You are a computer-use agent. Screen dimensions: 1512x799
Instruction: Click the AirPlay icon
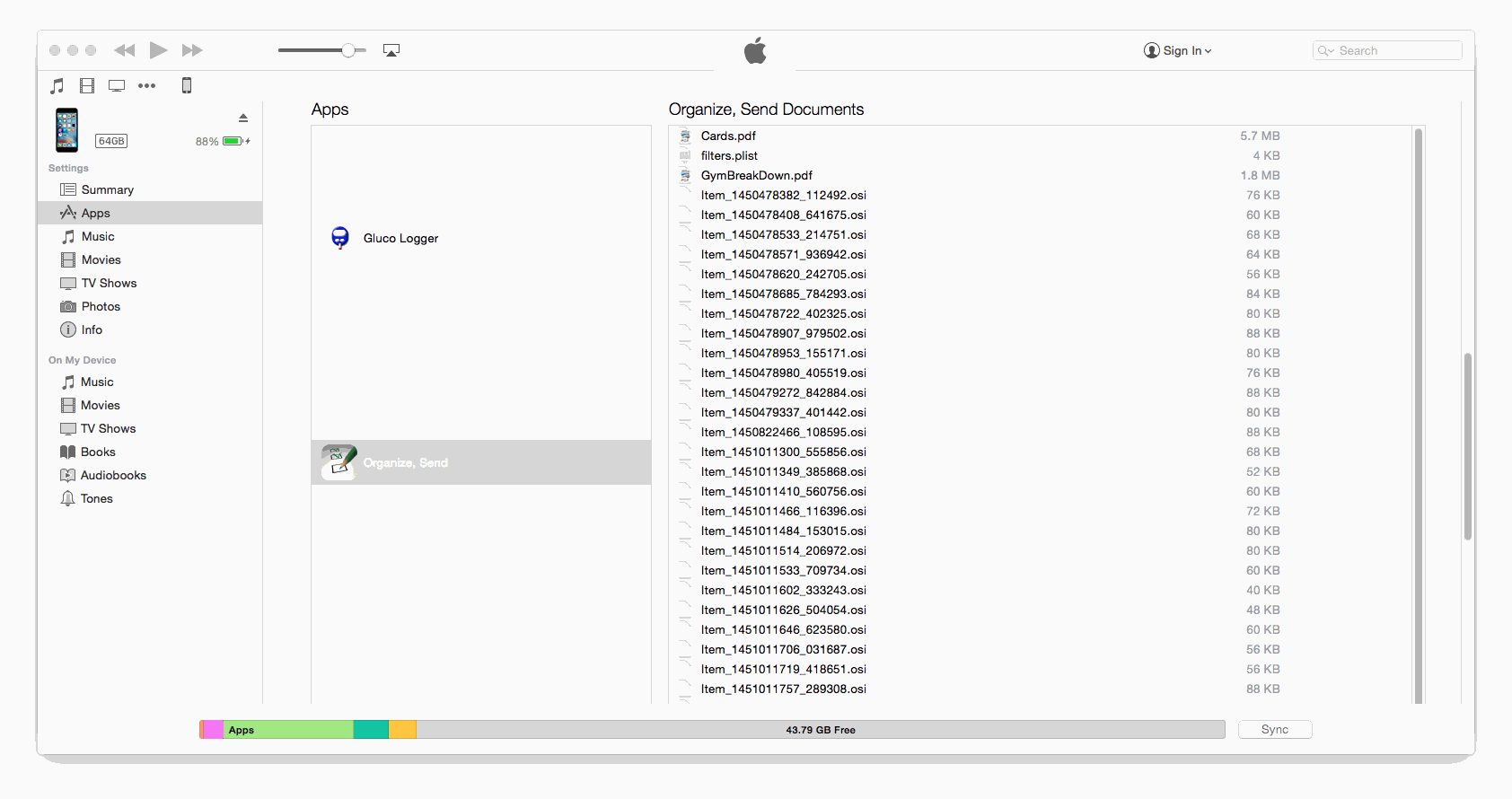point(391,50)
